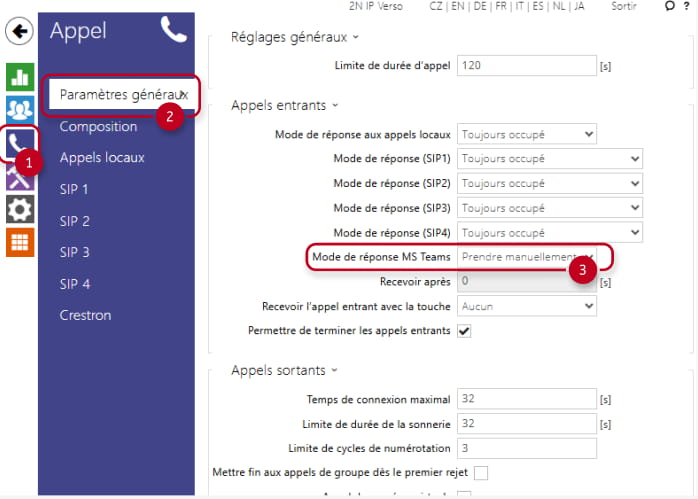Switch language to CZ
The height and width of the screenshot is (499, 698).
(x=436, y=6)
